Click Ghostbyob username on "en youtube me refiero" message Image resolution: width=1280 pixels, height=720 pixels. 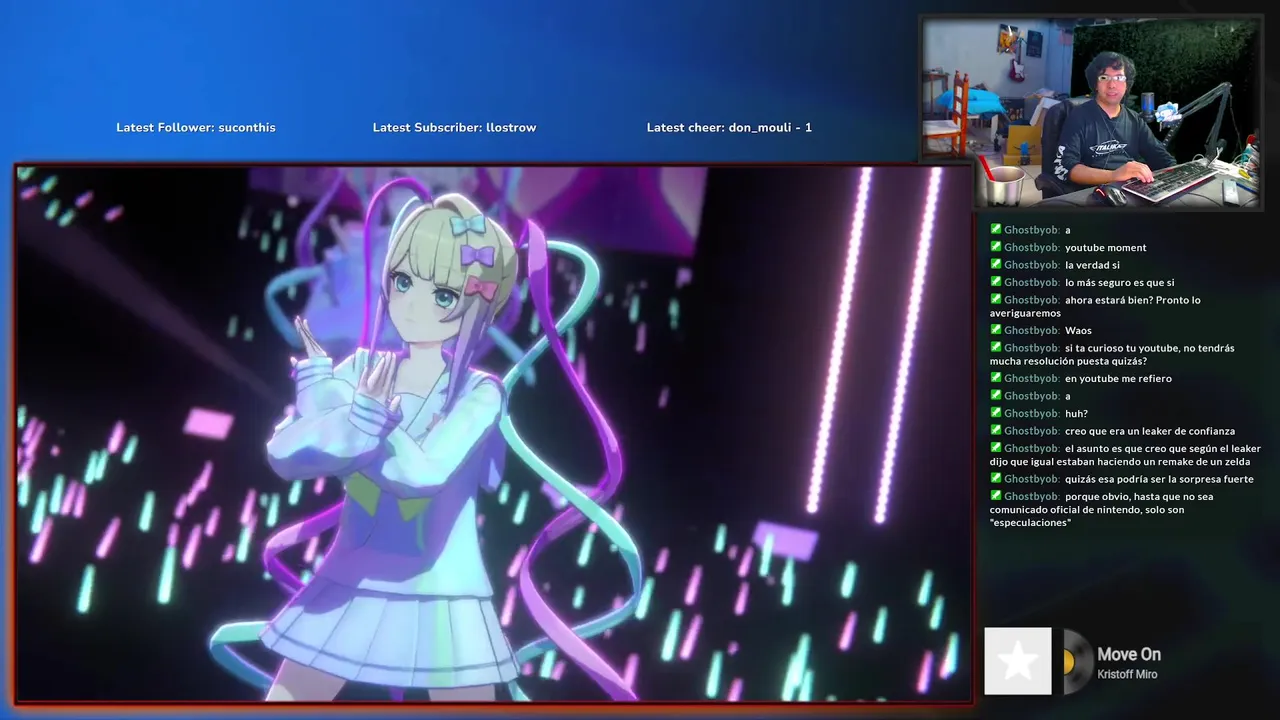click(1031, 379)
